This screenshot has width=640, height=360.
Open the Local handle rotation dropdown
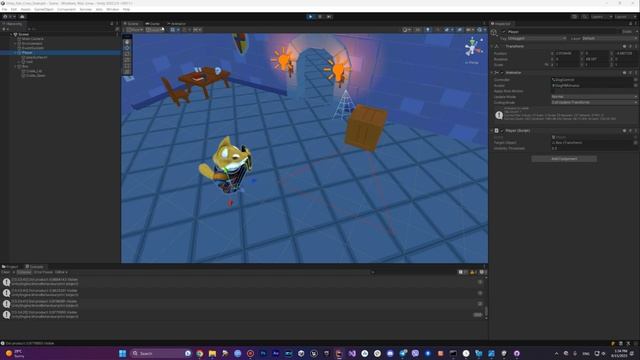tap(154, 29)
